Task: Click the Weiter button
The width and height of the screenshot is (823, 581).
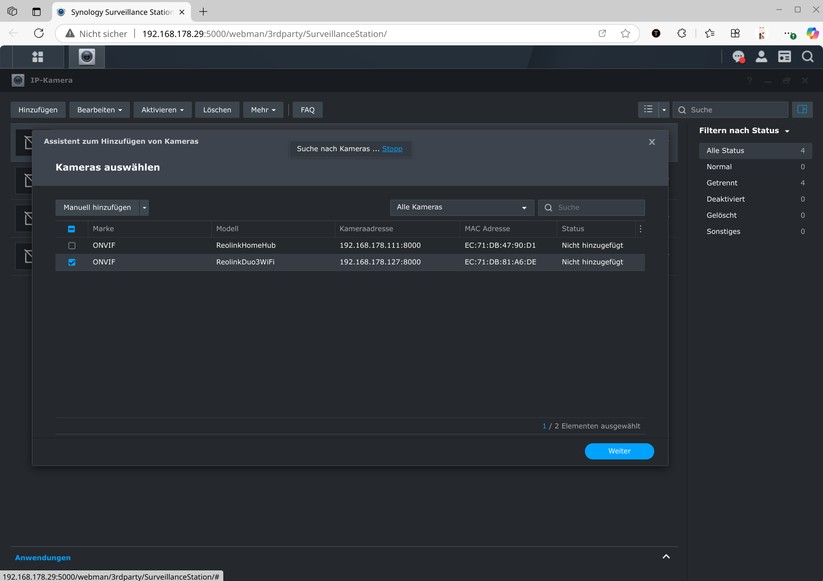Action: click(619, 451)
